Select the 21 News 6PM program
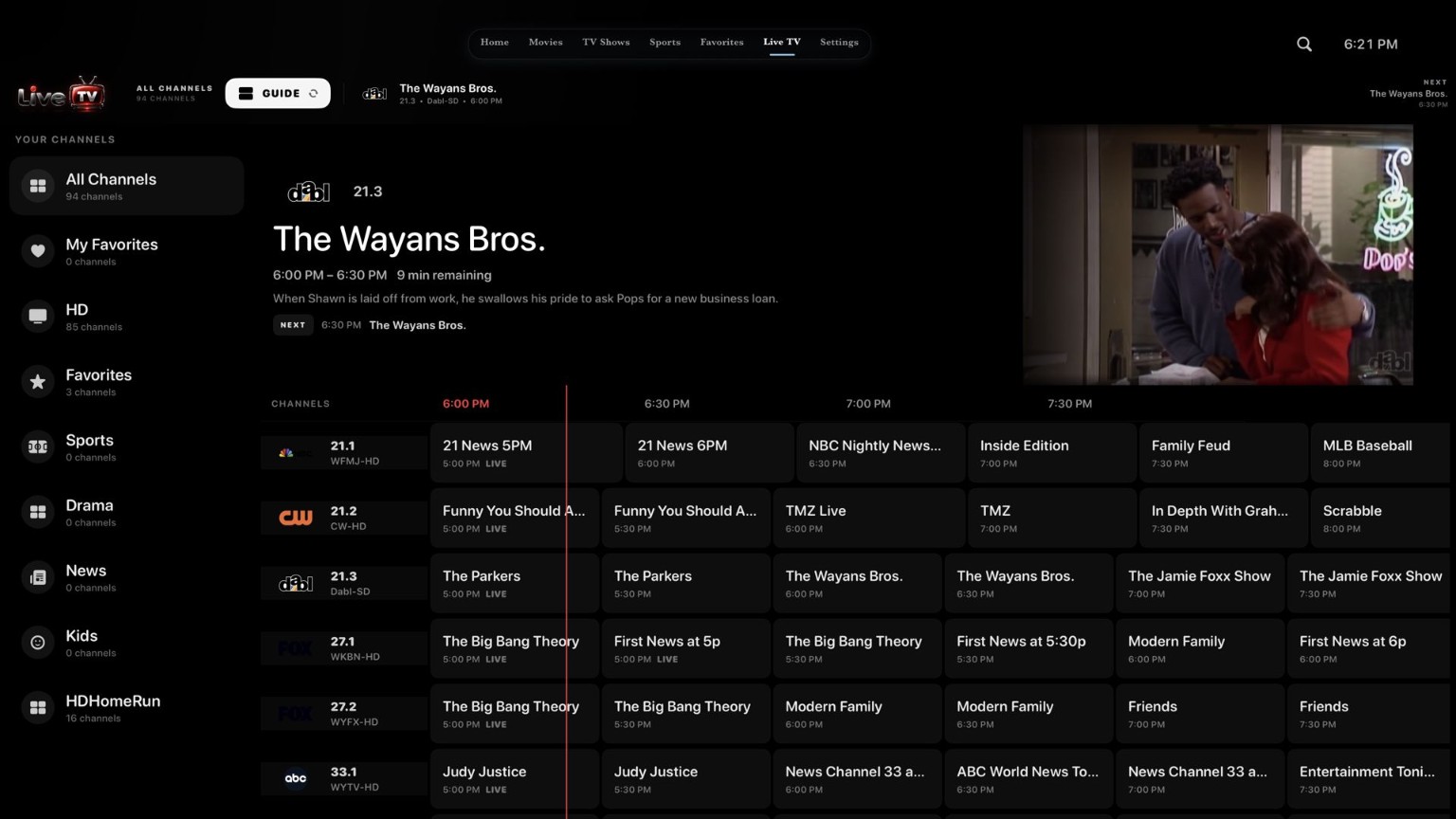The height and width of the screenshot is (819, 1456). pos(709,453)
